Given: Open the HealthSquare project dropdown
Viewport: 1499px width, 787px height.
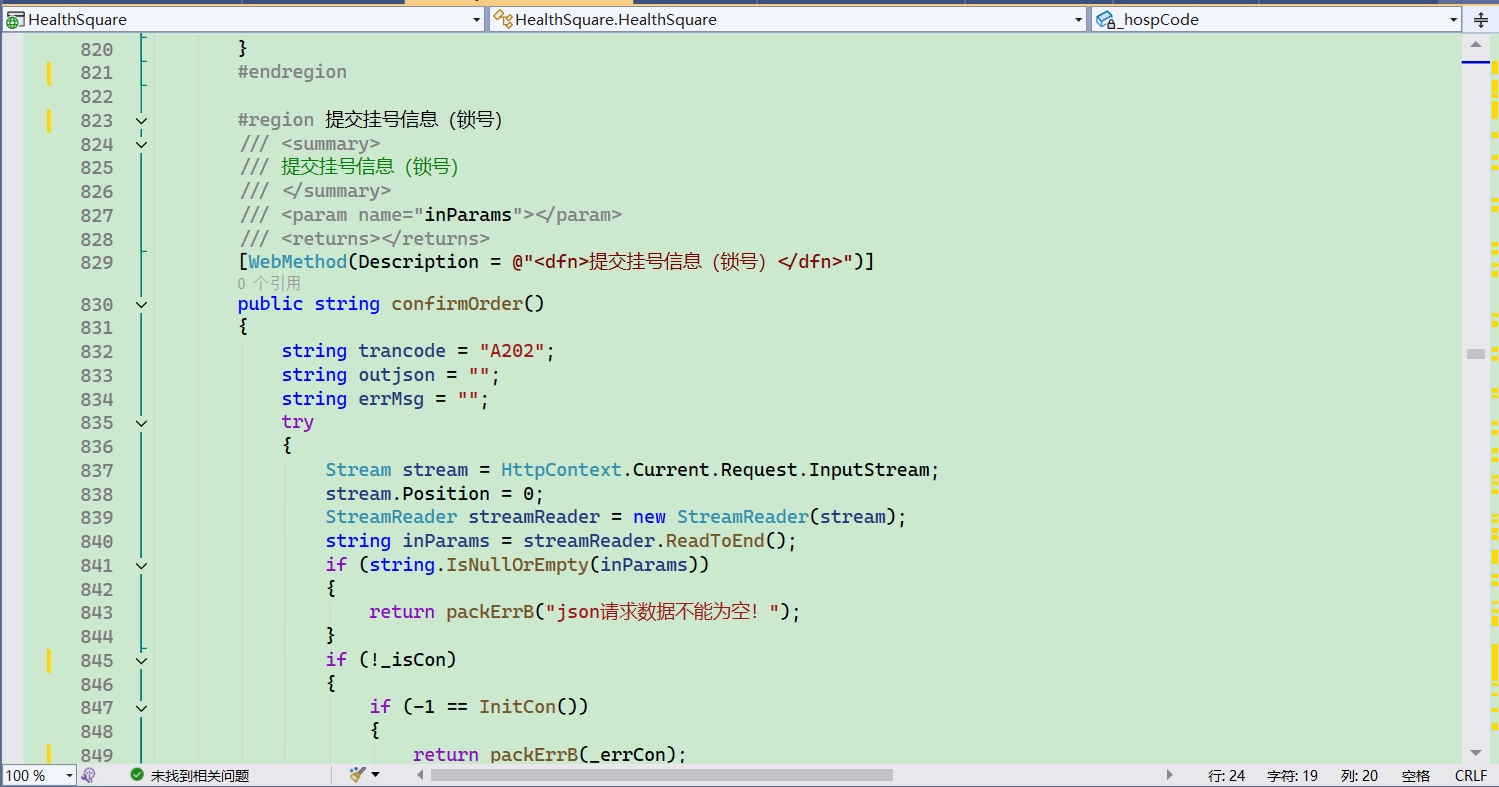Looking at the screenshot, I should point(243,20).
